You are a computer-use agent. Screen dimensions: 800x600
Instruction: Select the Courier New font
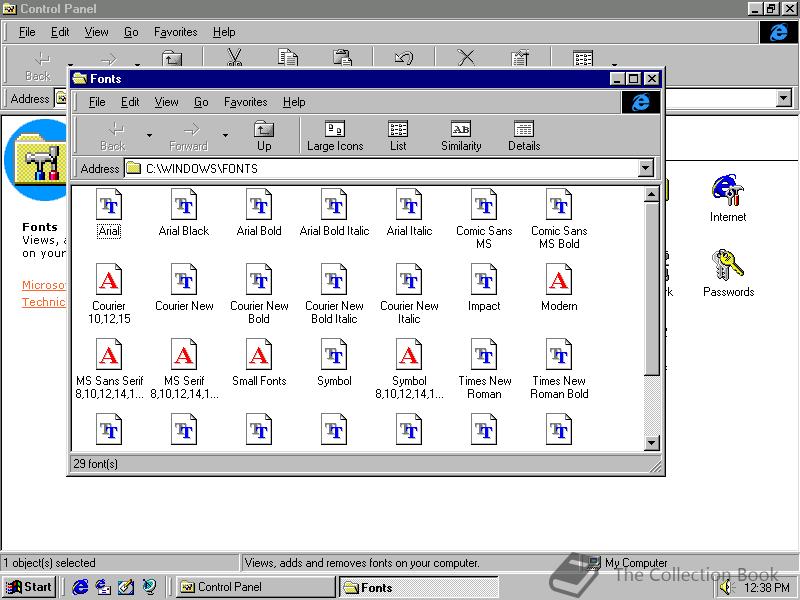184,288
